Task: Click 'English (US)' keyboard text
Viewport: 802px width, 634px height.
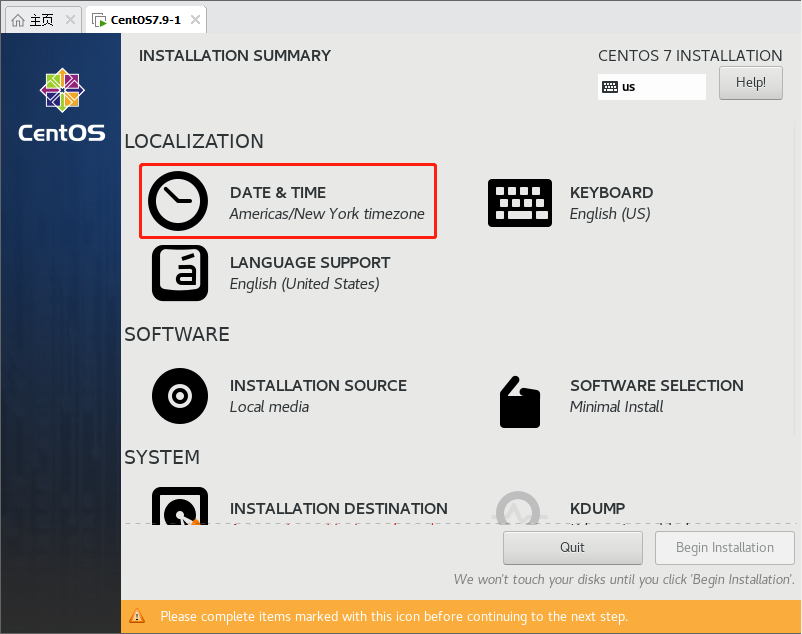Action: pyautogui.click(x=610, y=214)
